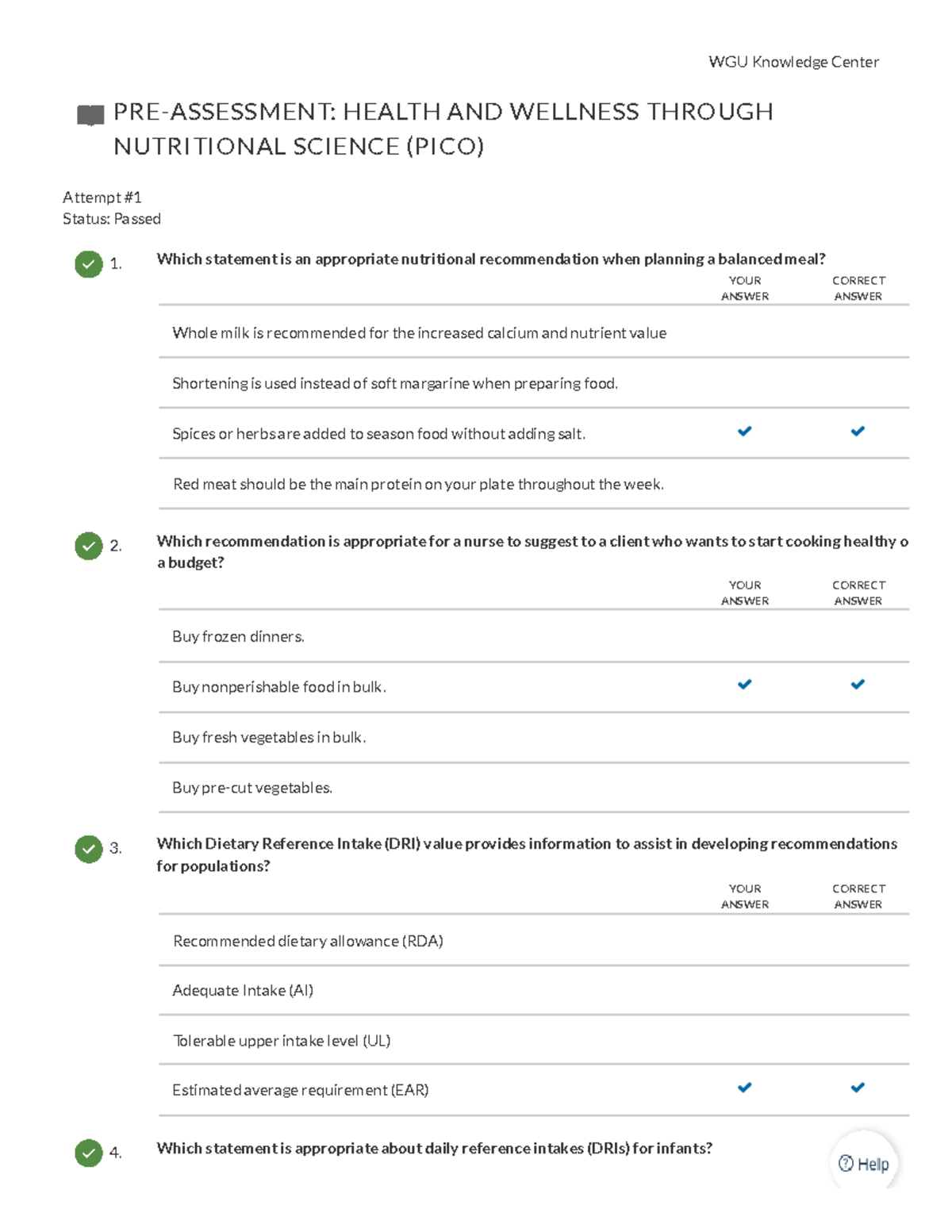The width and height of the screenshot is (952, 1232).
Task: Click the green check icon for question 4
Action: tap(89, 1153)
